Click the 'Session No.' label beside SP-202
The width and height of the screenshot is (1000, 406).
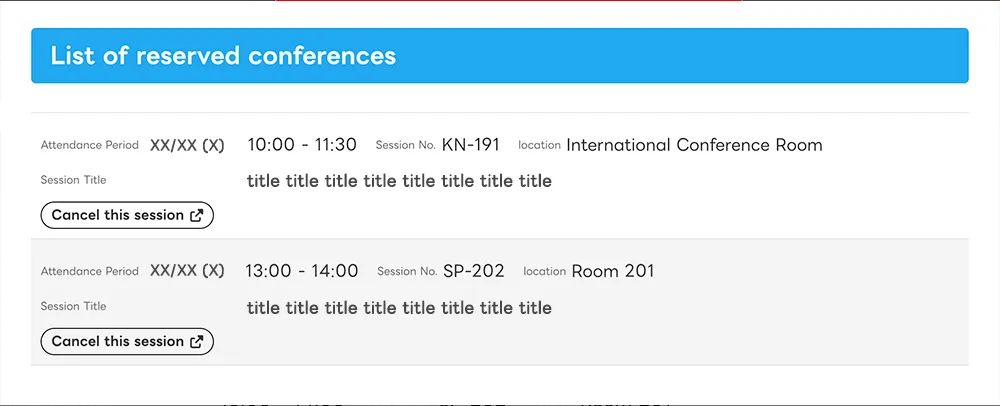[x=407, y=271]
